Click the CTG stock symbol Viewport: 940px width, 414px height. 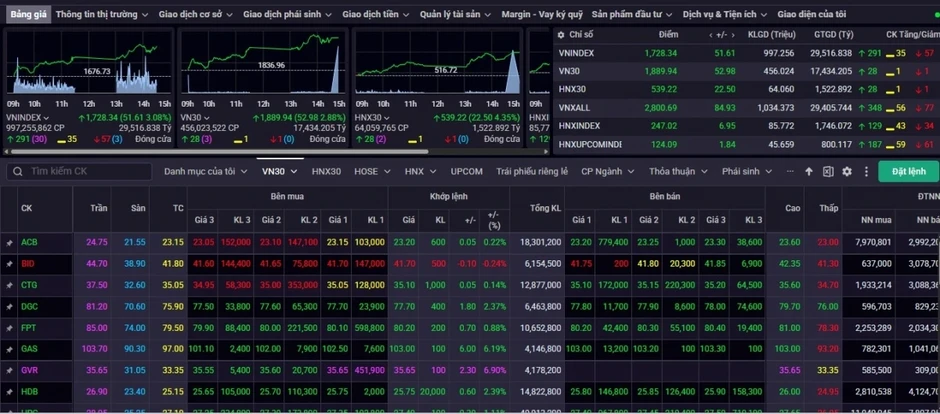(29, 285)
